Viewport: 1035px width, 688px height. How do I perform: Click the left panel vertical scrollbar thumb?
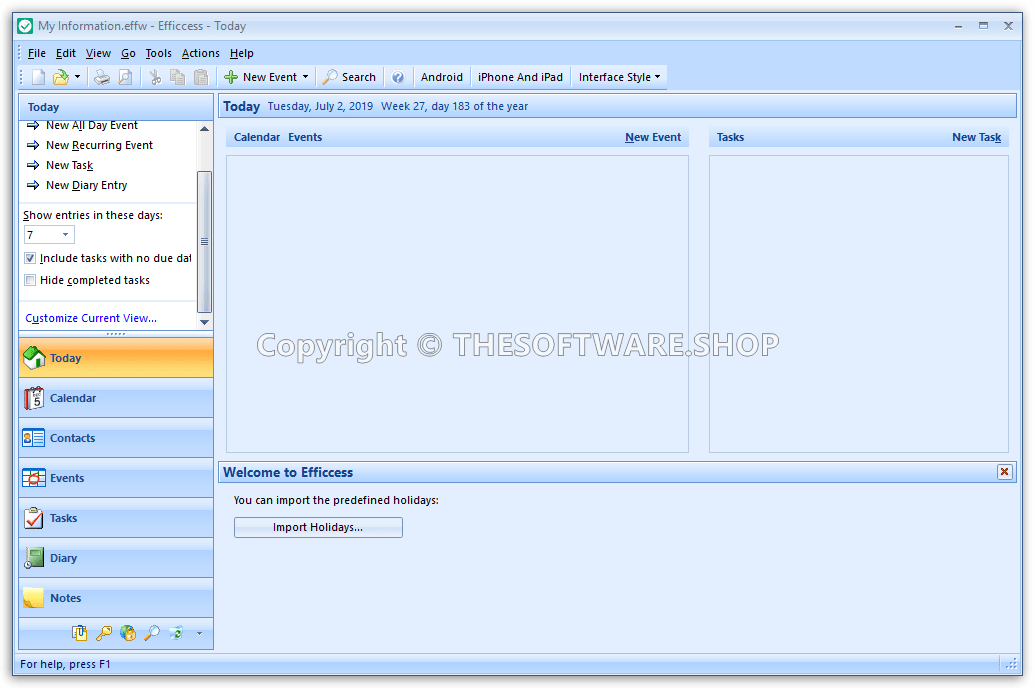point(204,240)
